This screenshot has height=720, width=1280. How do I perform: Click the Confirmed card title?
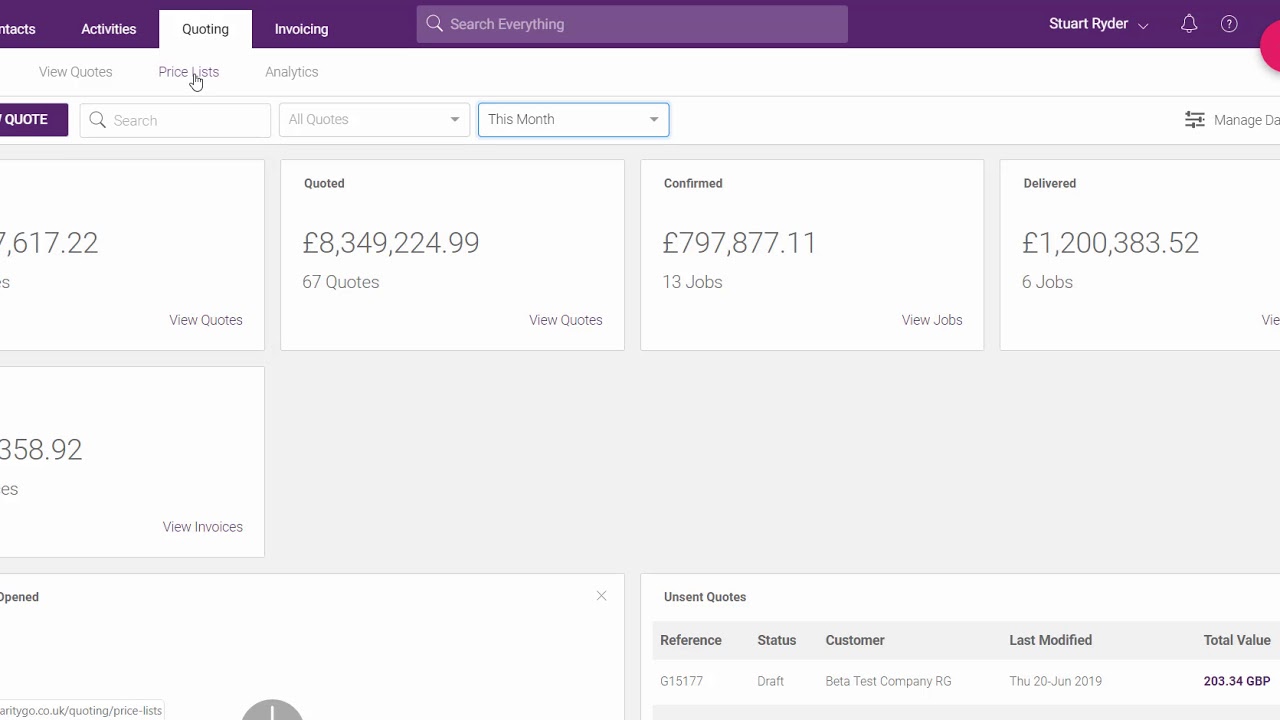coord(692,183)
